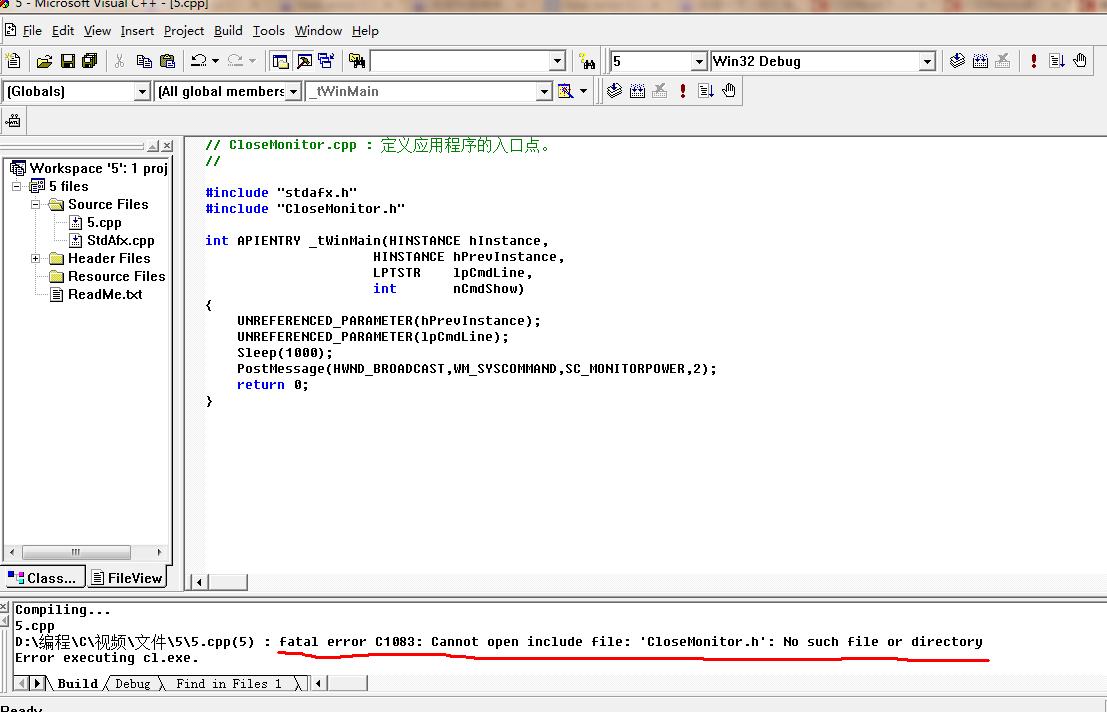This screenshot has width=1107, height=712.
Task: Open the _tWinMain members dropdown
Action: tap(544, 92)
